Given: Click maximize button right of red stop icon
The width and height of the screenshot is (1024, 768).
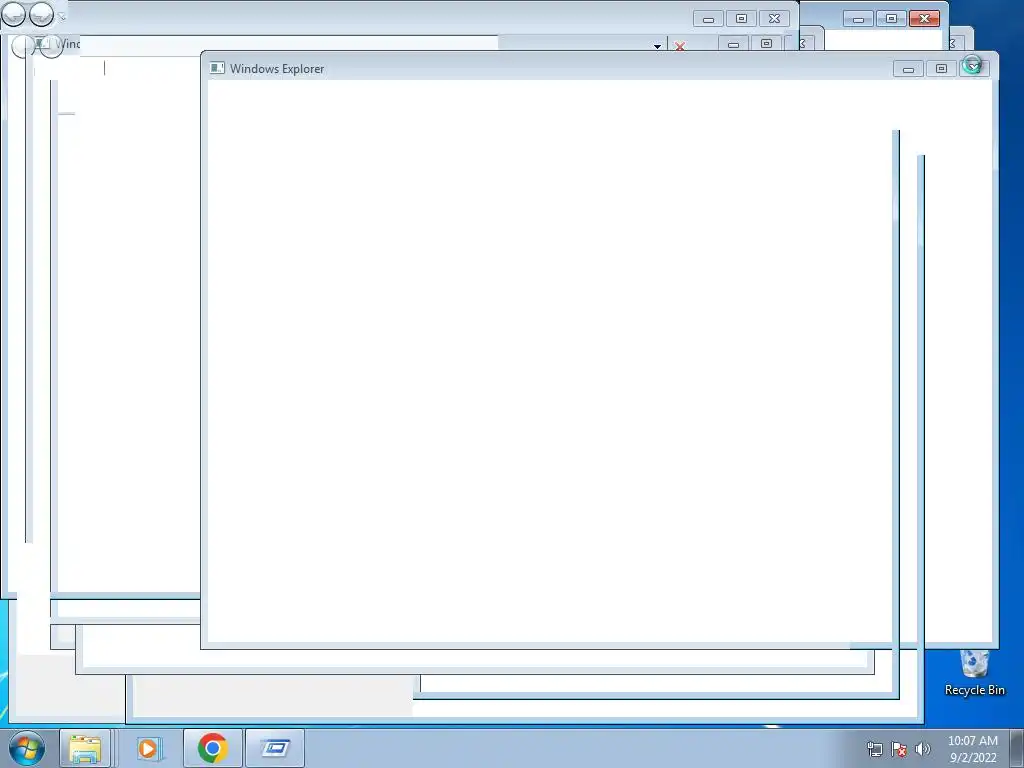Looking at the screenshot, I should click(x=767, y=44).
